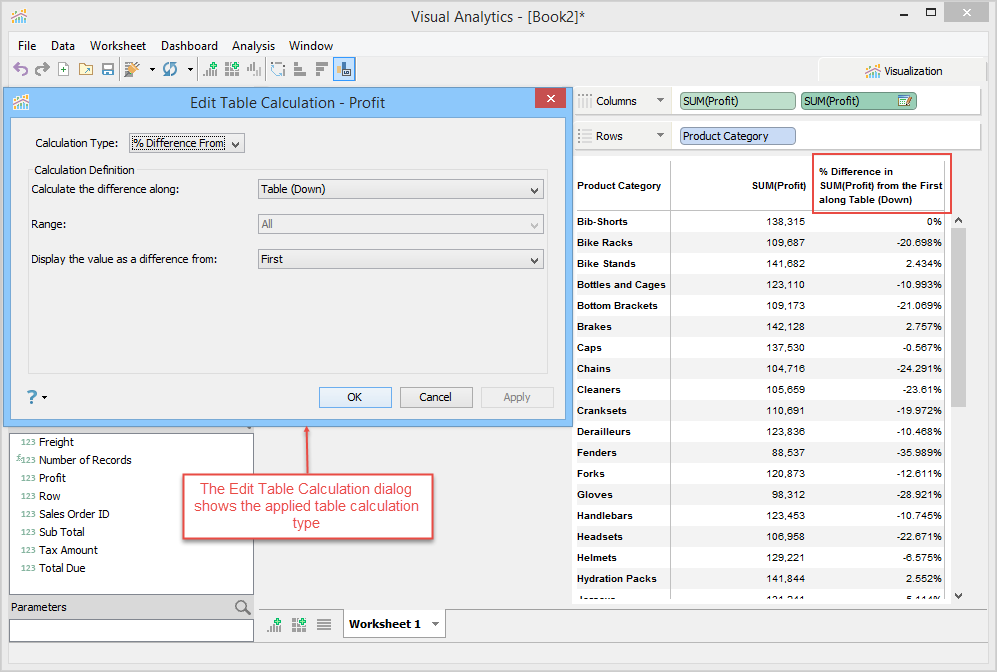Screen dimensions: 997x672
Task: Click the search magnifier in the Parameters header
Action: click(242, 607)
